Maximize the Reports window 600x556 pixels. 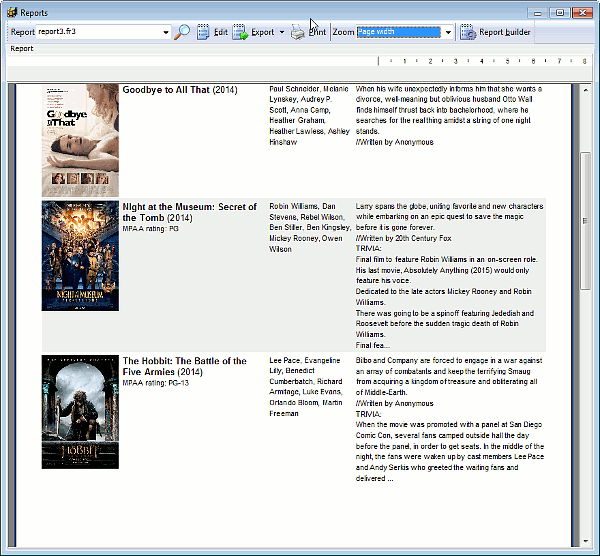click(559, 13)
